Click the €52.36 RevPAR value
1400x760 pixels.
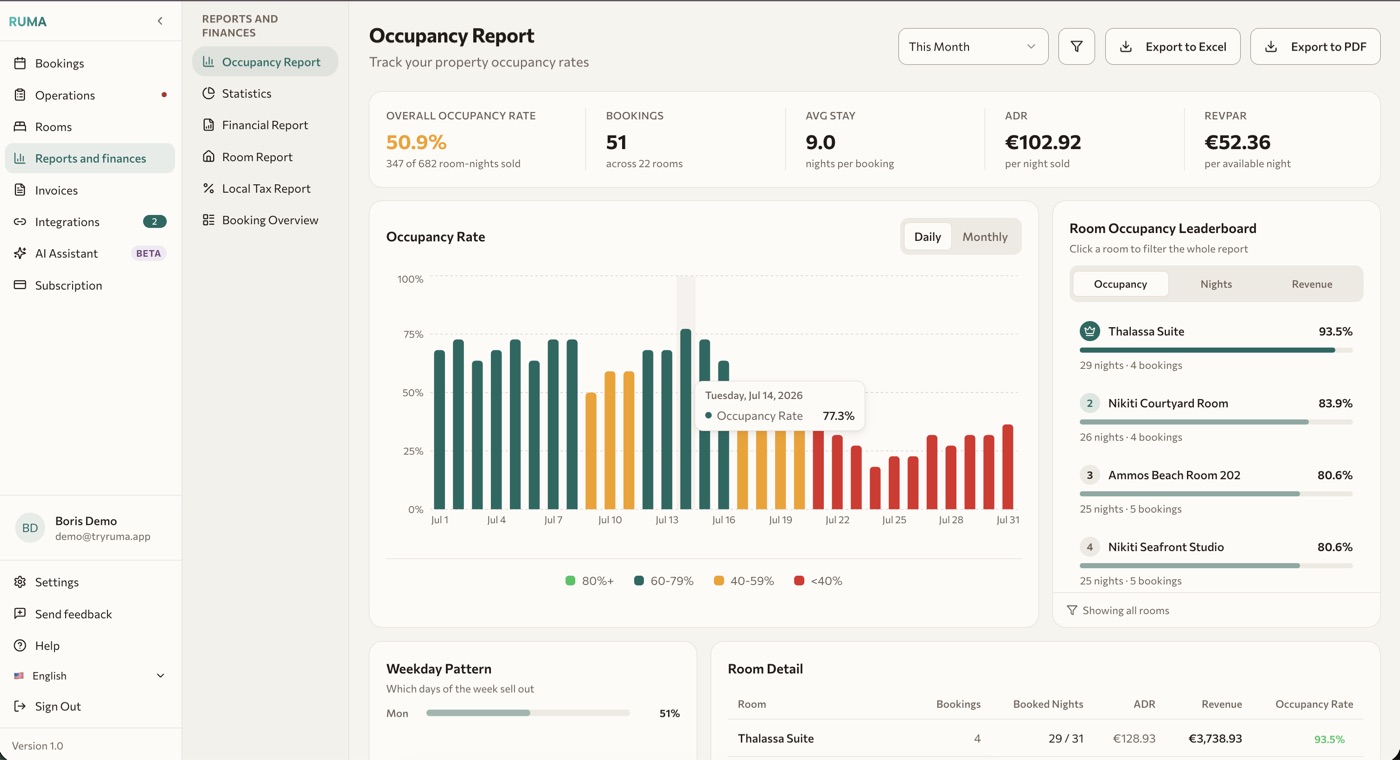coord(1238,142)
